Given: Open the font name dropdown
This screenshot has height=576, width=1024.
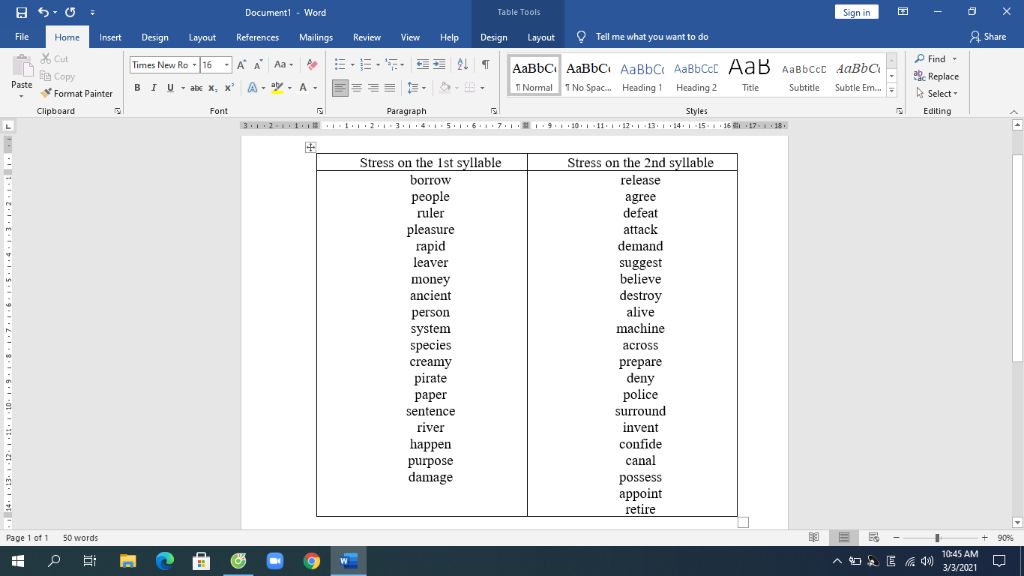Looking at the screenshot, I should coord(194,65).
